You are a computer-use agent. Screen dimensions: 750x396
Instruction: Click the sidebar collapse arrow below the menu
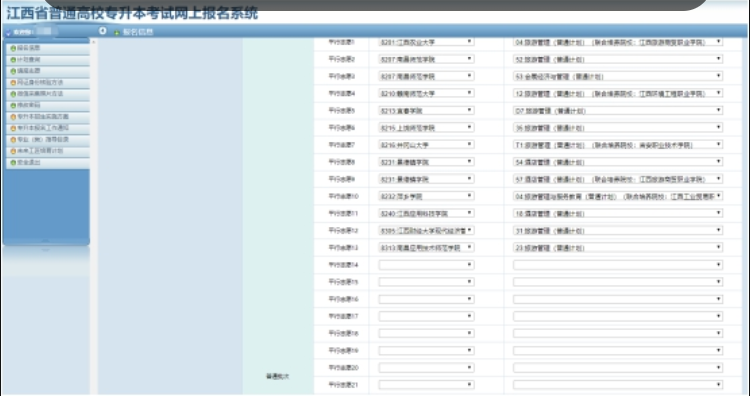click(46, 241)
